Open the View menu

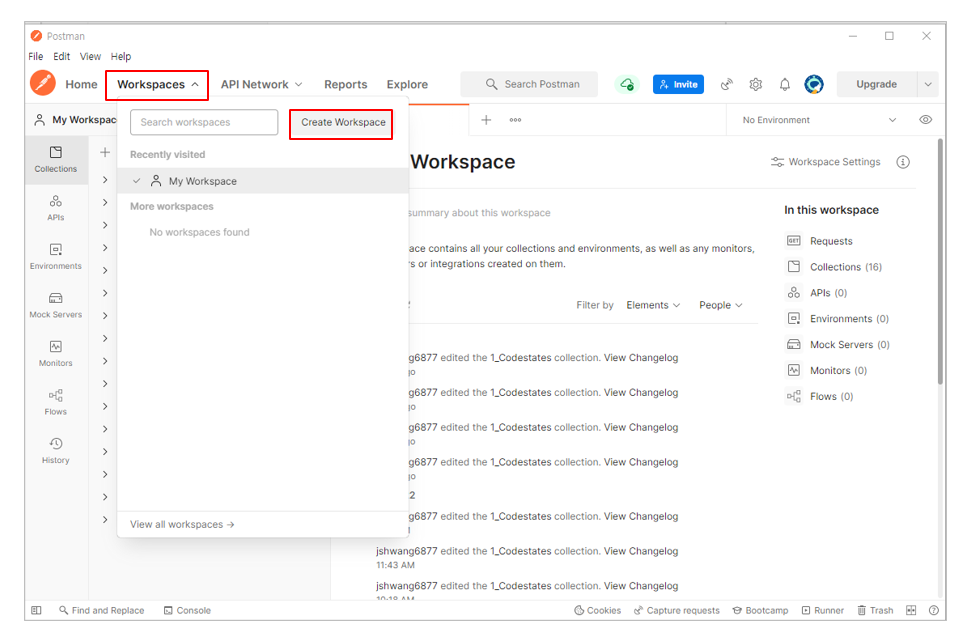pos(90,56)
